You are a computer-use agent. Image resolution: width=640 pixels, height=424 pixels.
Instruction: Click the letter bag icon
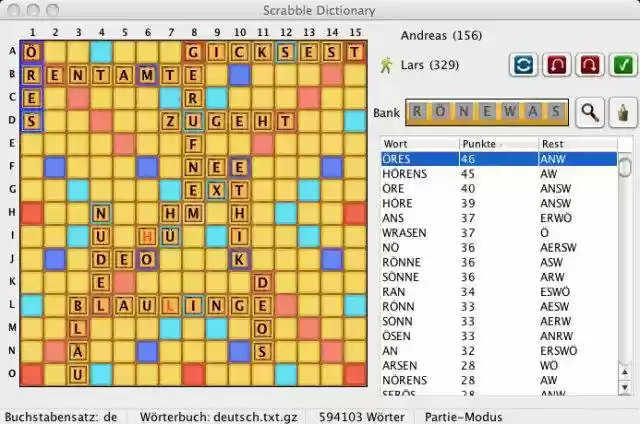click(623, 112)
